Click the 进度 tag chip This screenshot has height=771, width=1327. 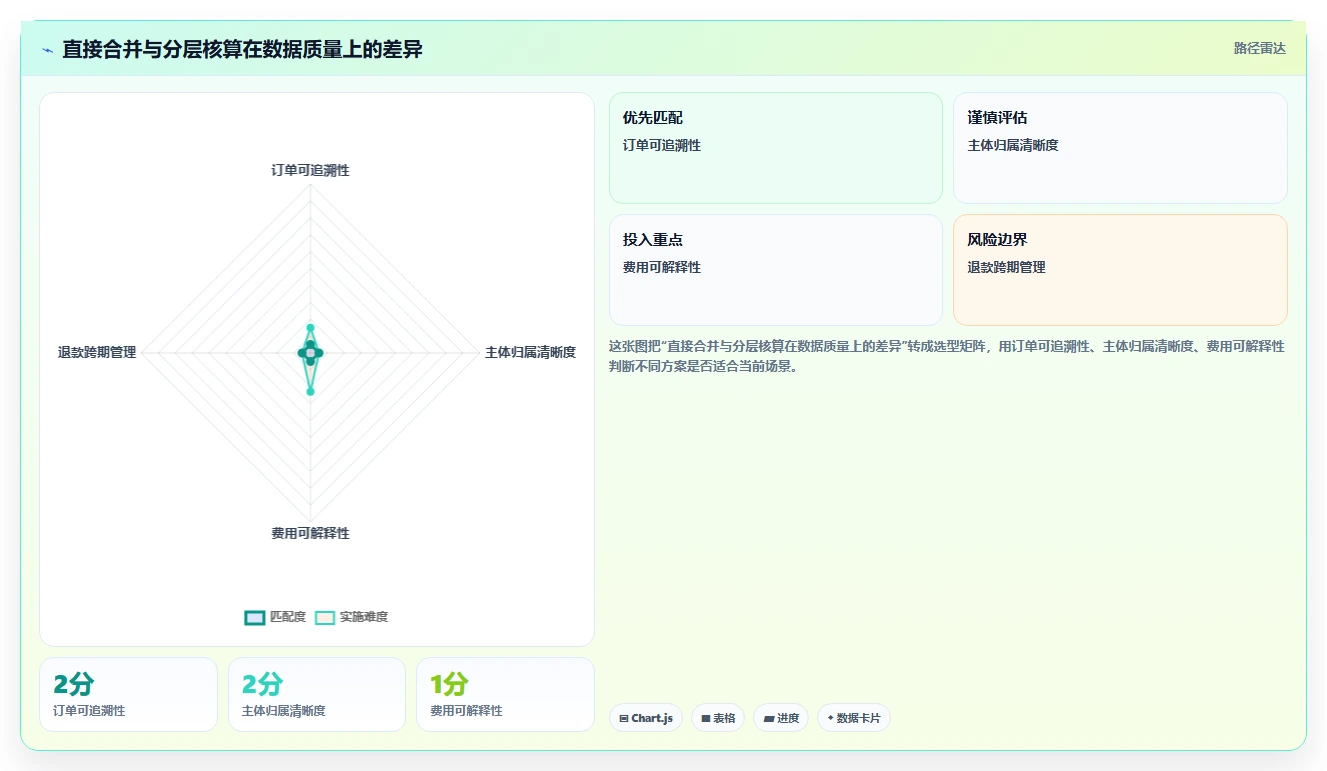pyautogui.click(x=781, y=718)
